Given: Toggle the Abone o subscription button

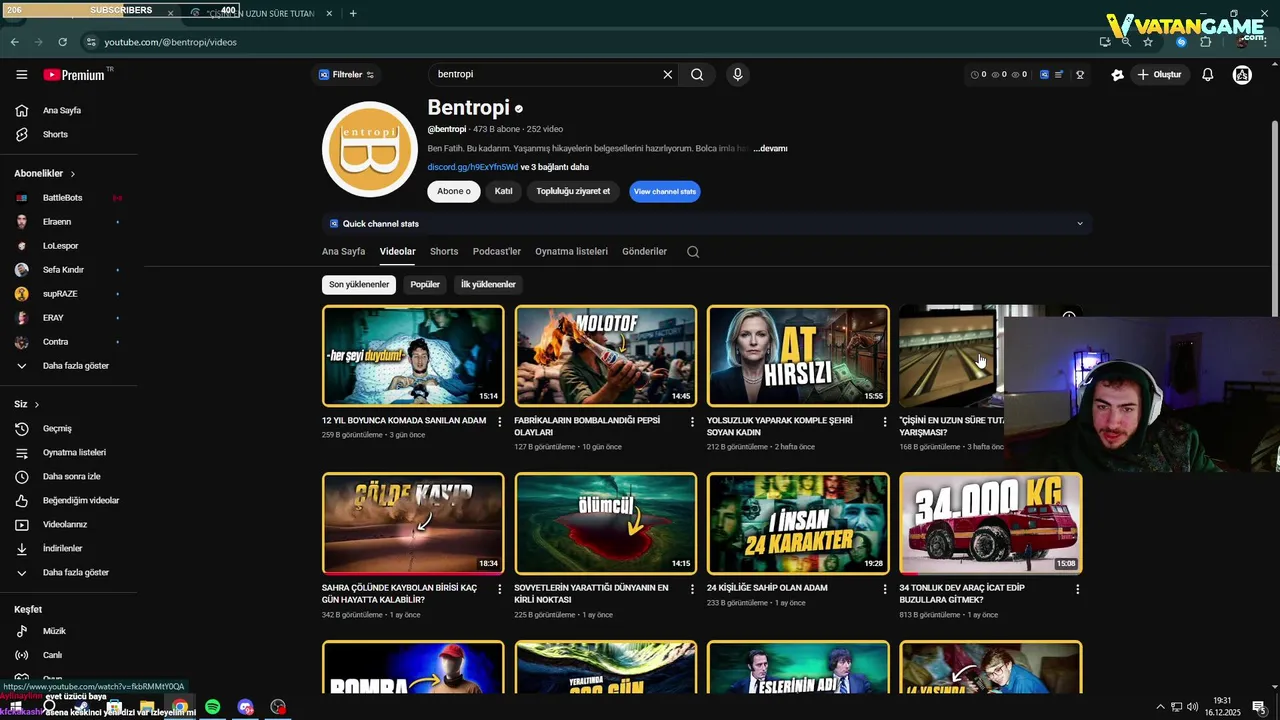Looking at the screenshot, I should coord(454,191).
